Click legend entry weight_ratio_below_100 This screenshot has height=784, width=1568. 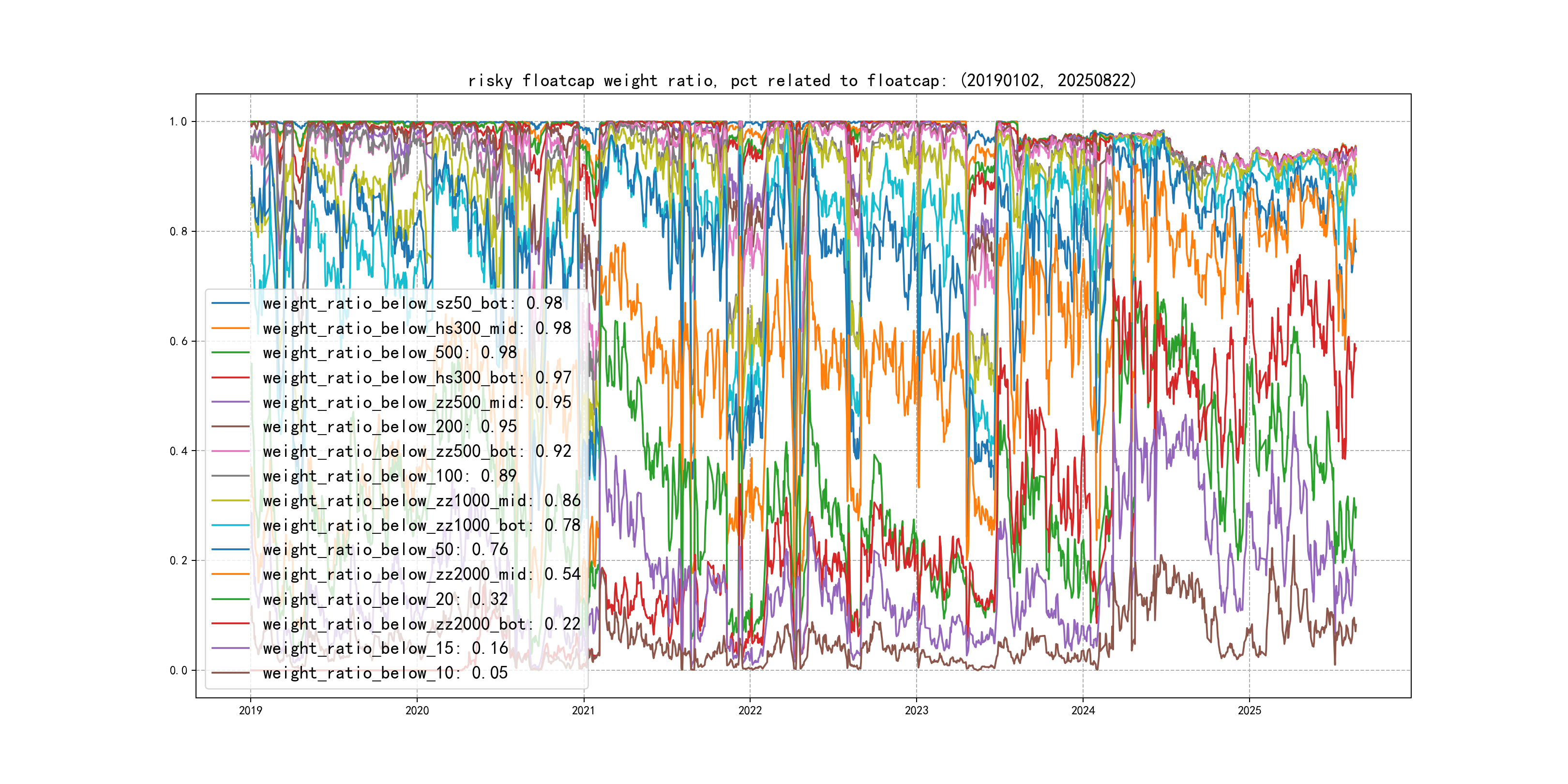pos(390,476)
